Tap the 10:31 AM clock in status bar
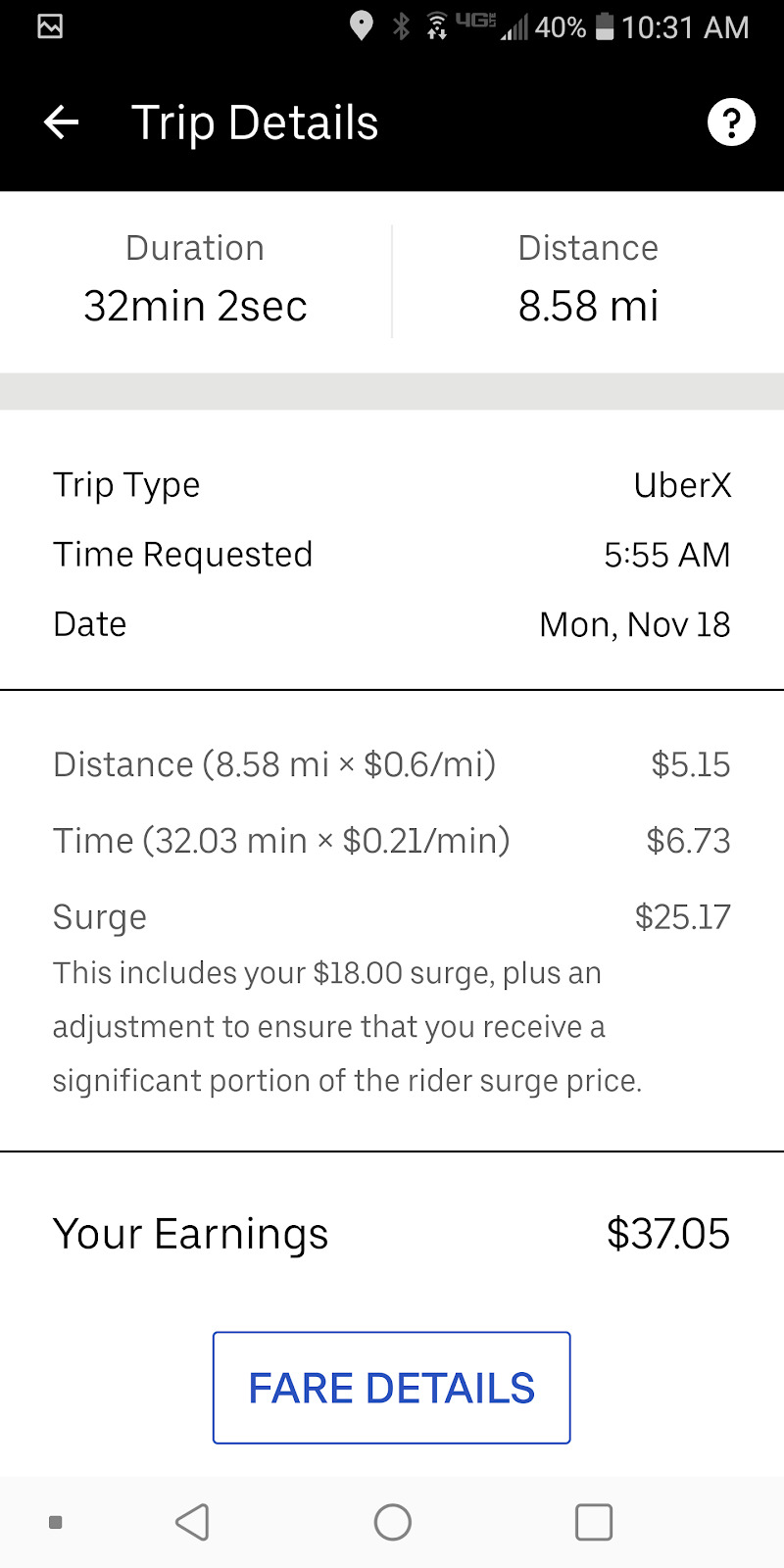Screen dimensions: 784x1568 click(685, 27)
